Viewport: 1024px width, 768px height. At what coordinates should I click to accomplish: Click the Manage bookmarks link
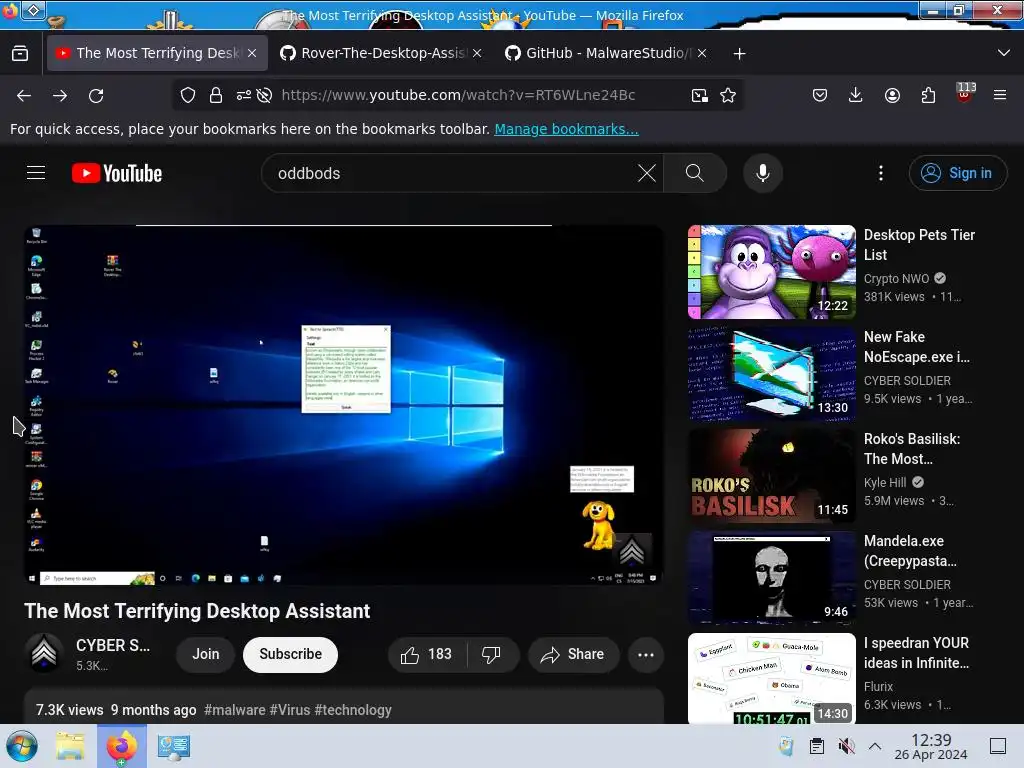566,129
